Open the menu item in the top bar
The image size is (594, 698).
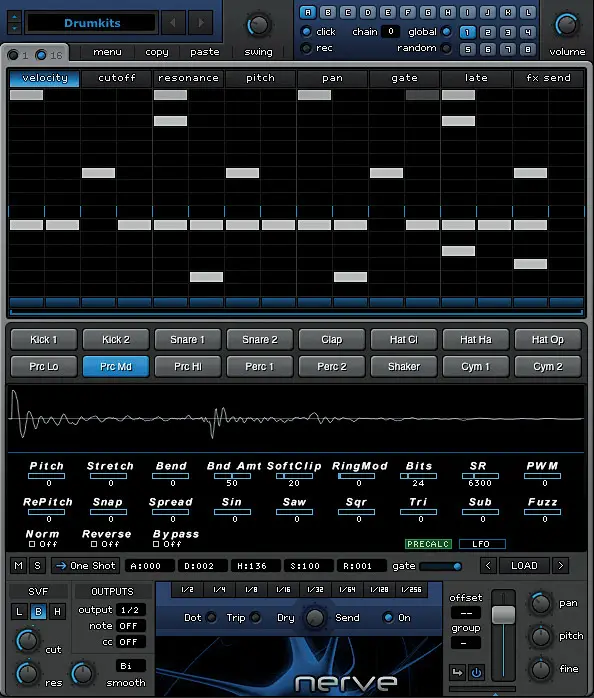tap(107, 52)
